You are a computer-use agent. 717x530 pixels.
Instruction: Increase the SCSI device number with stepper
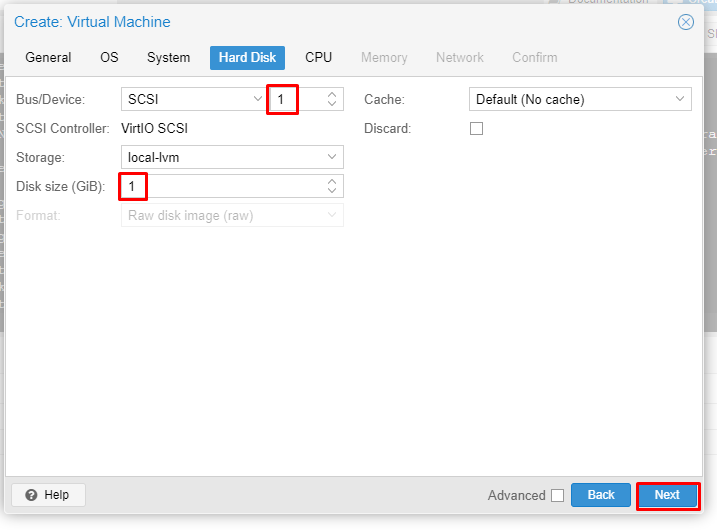[x=332, y=95]
